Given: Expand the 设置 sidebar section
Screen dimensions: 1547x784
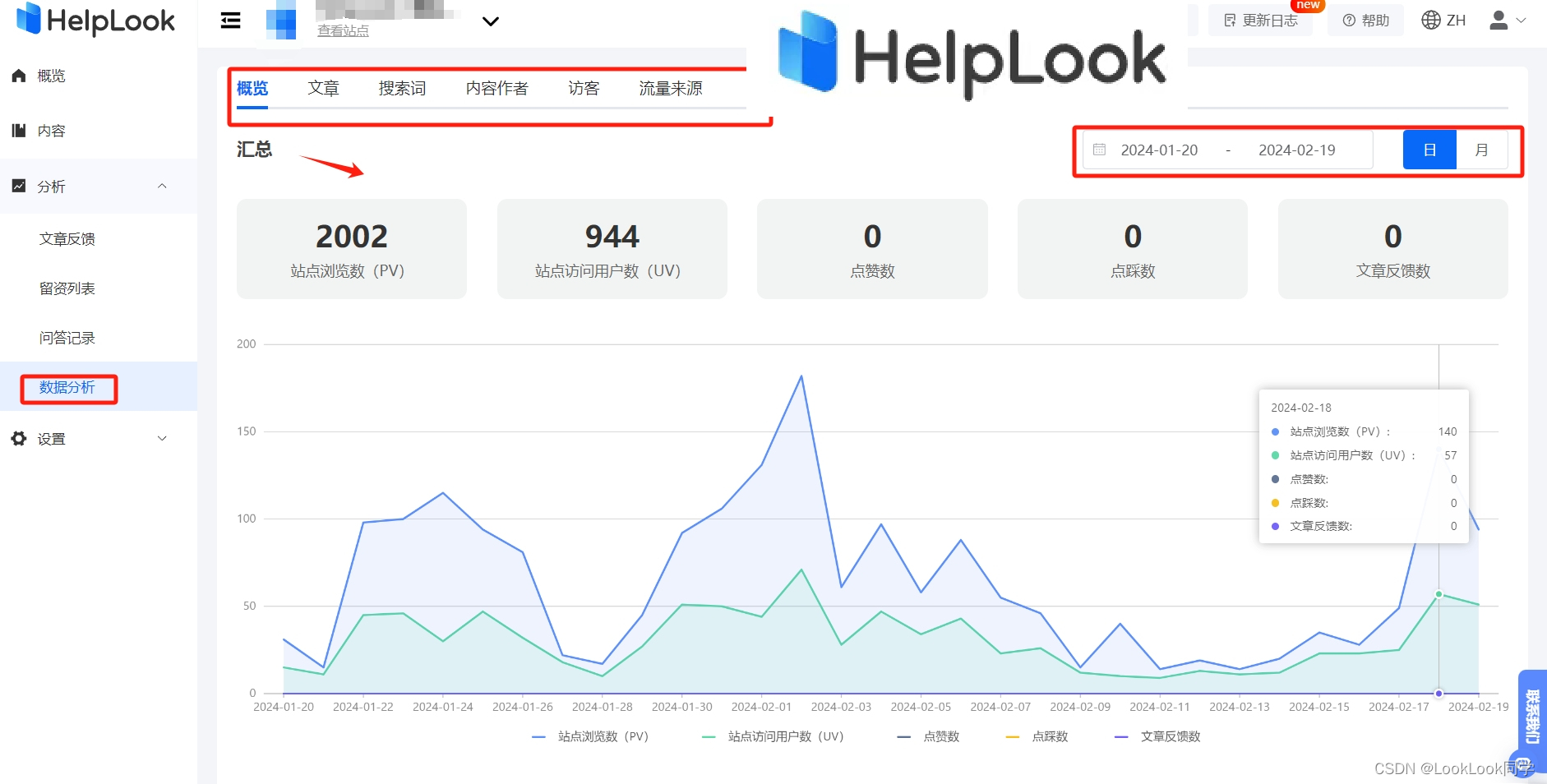Looking at the screenshot, I should pos(99,439).
